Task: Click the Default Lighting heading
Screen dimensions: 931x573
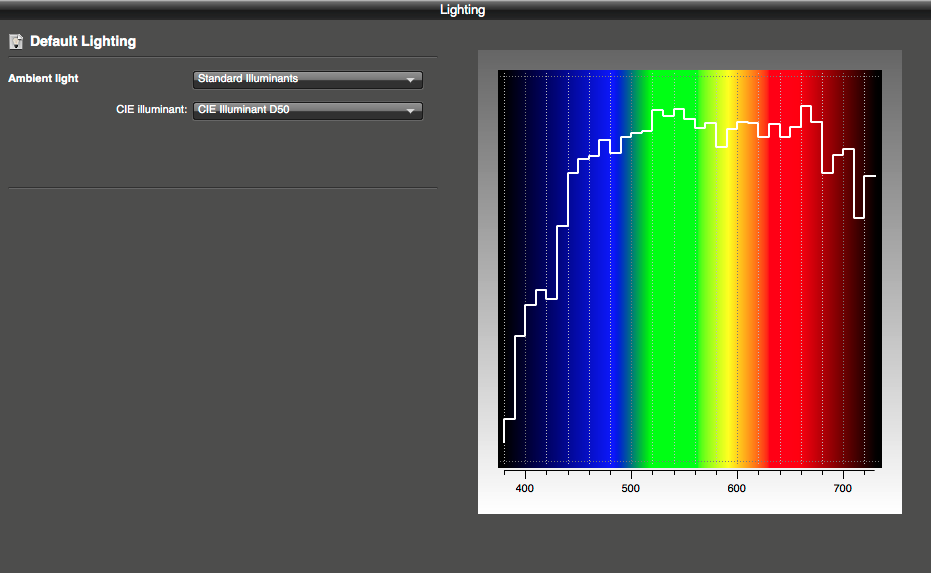Action: pyautogui.click(x=83, y=42)
